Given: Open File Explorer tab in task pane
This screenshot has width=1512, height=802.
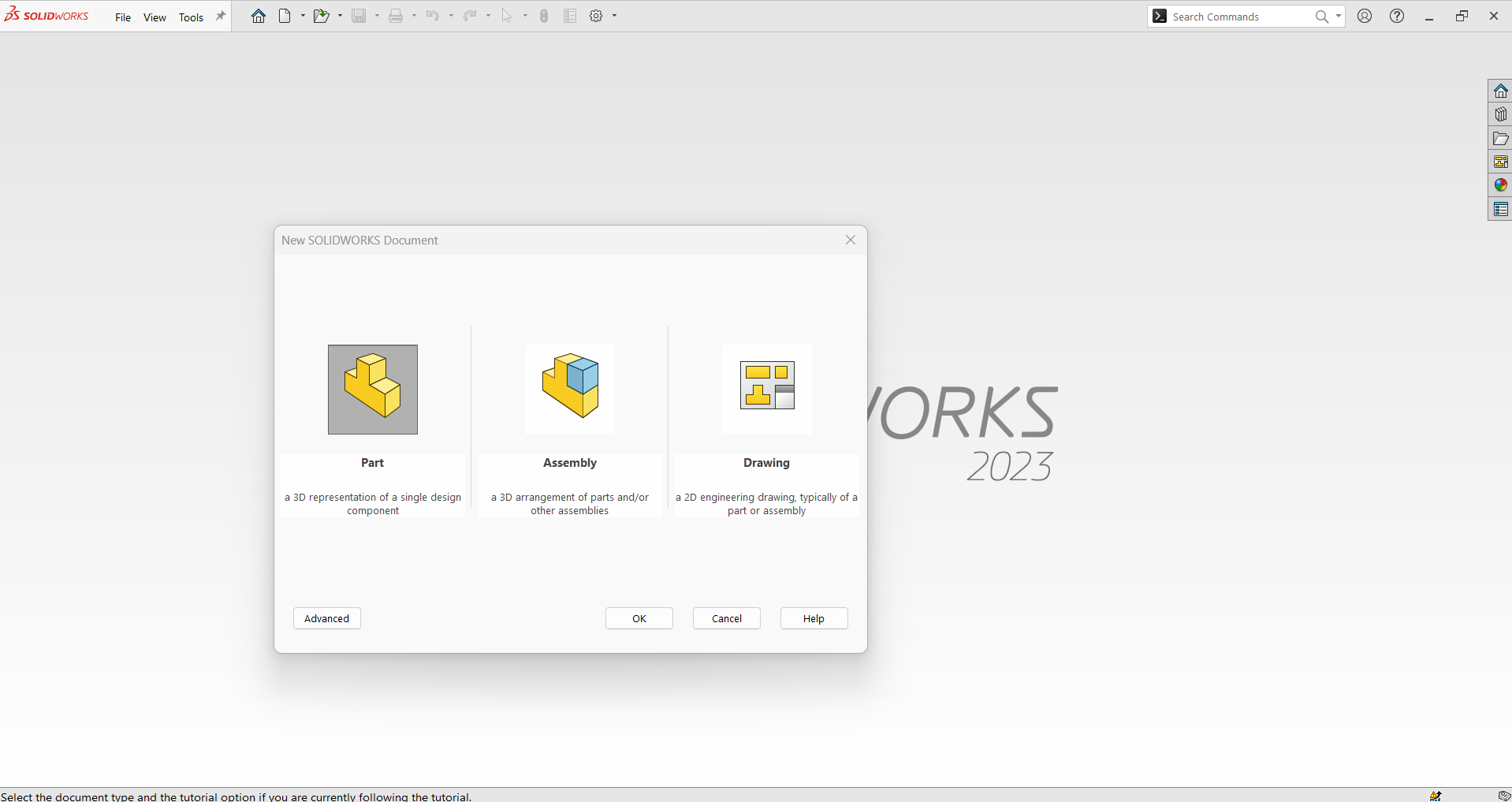Looking at the screenshot, I should click(1500, 138).
